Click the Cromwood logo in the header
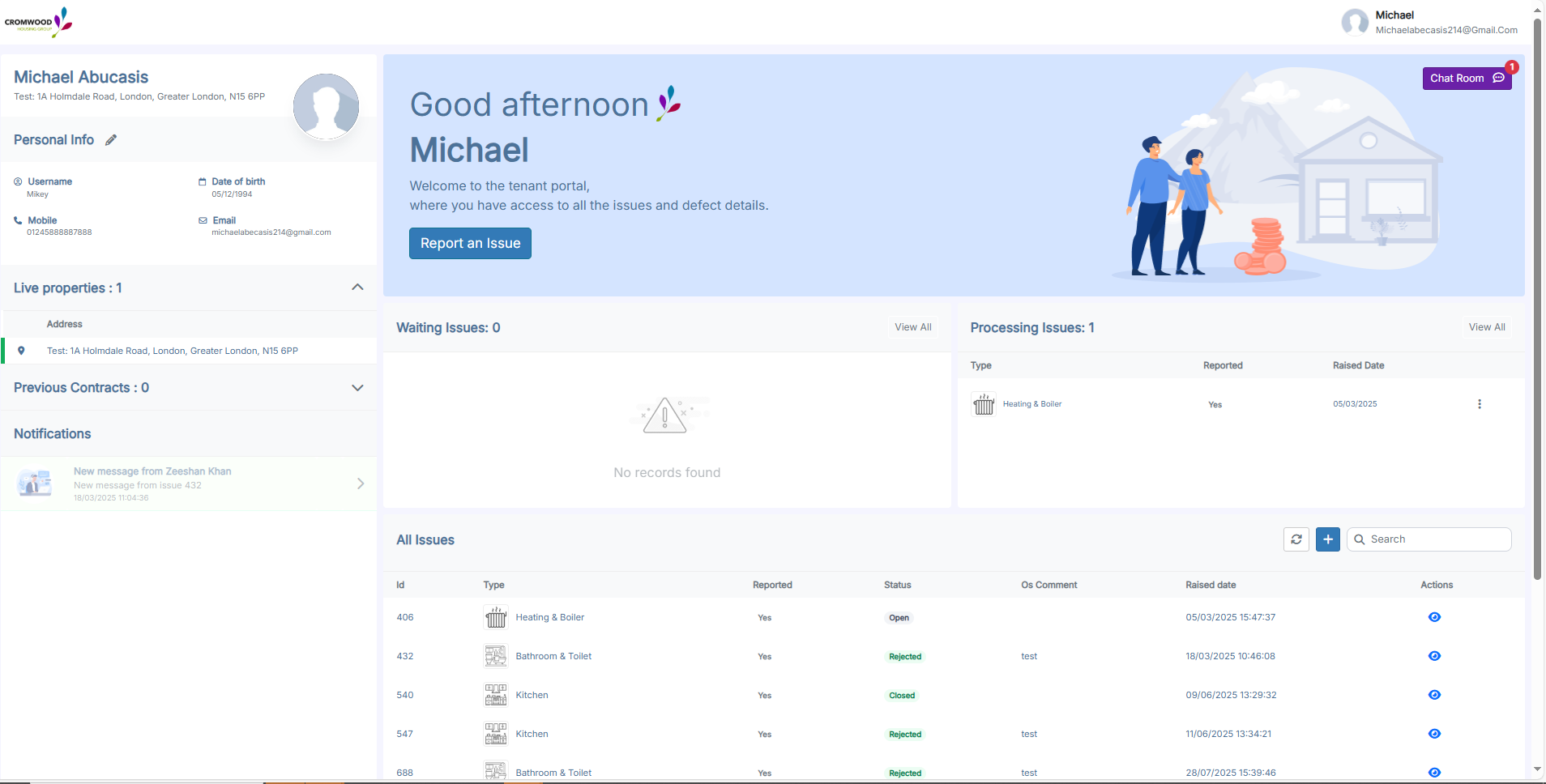The image size is (1546, 784). tap(38, 22)
